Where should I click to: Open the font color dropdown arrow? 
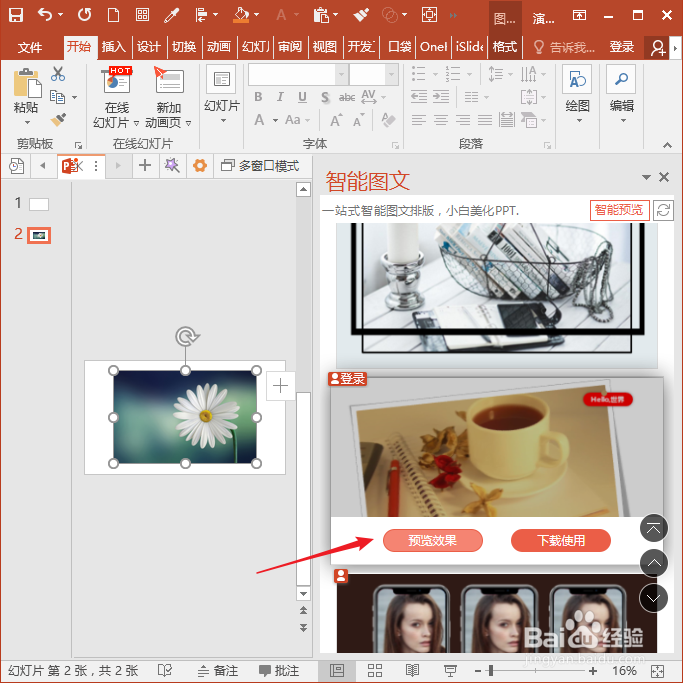click(x=275, y=120)
